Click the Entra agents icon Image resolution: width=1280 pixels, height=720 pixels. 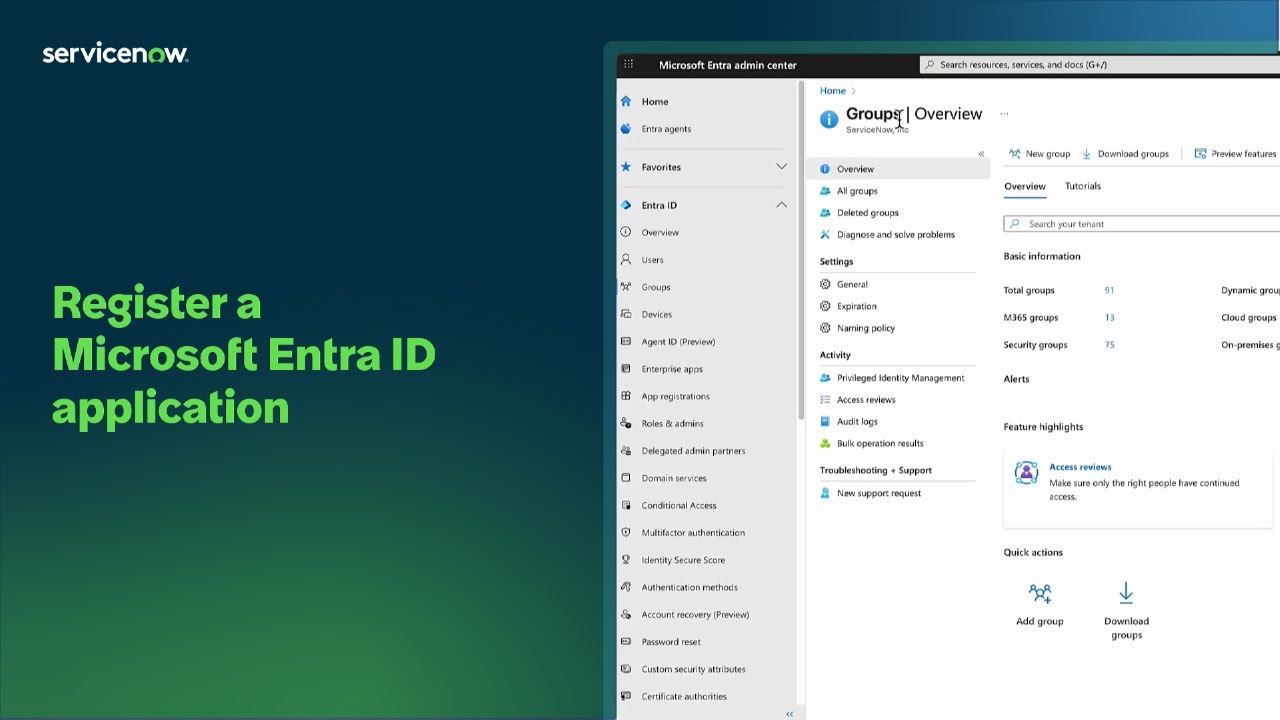626,128
